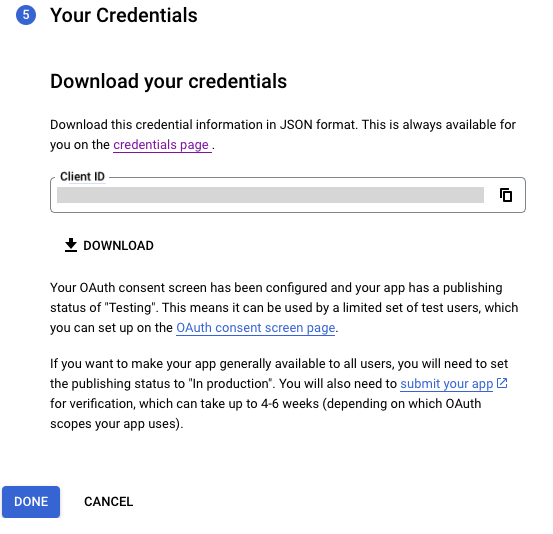Click the Download your credentials heading

(x=169, y=81)
